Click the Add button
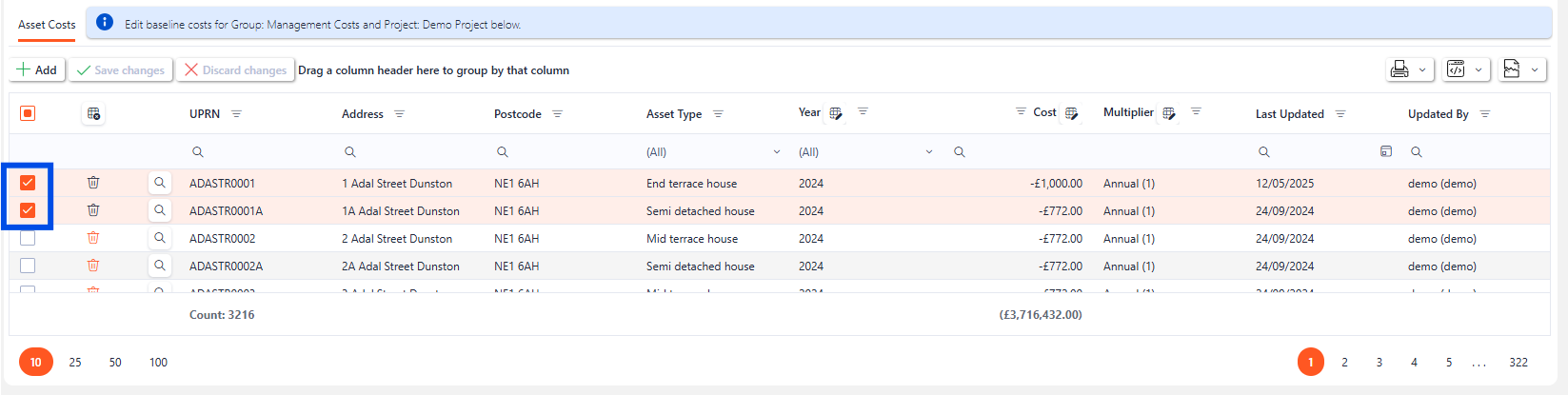1568x395 pixels. (x=37, y=69)
